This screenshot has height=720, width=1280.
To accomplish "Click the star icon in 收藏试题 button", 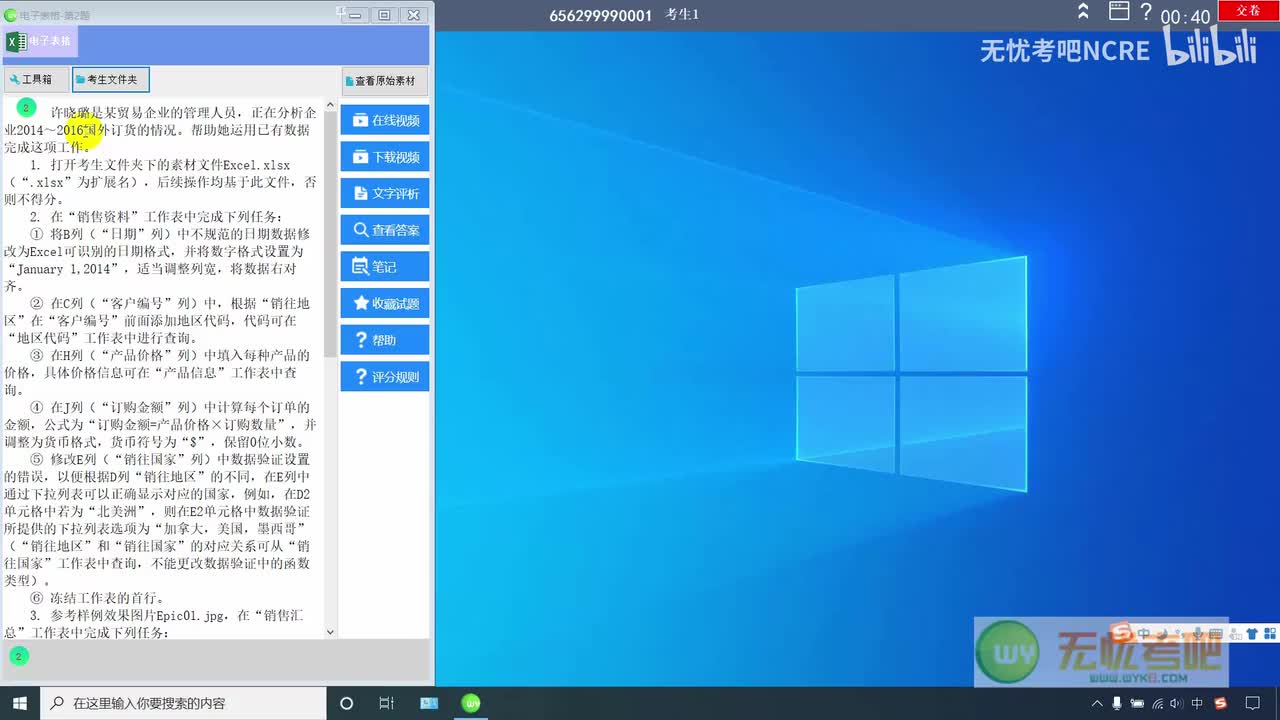I will [x=360, y=303].
